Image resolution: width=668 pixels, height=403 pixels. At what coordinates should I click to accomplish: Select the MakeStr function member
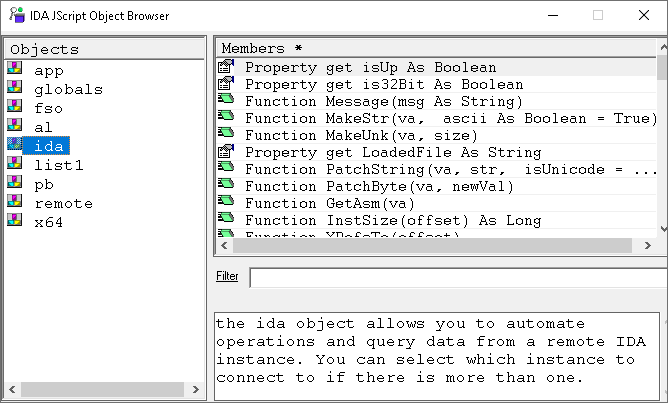pos(436,118)
